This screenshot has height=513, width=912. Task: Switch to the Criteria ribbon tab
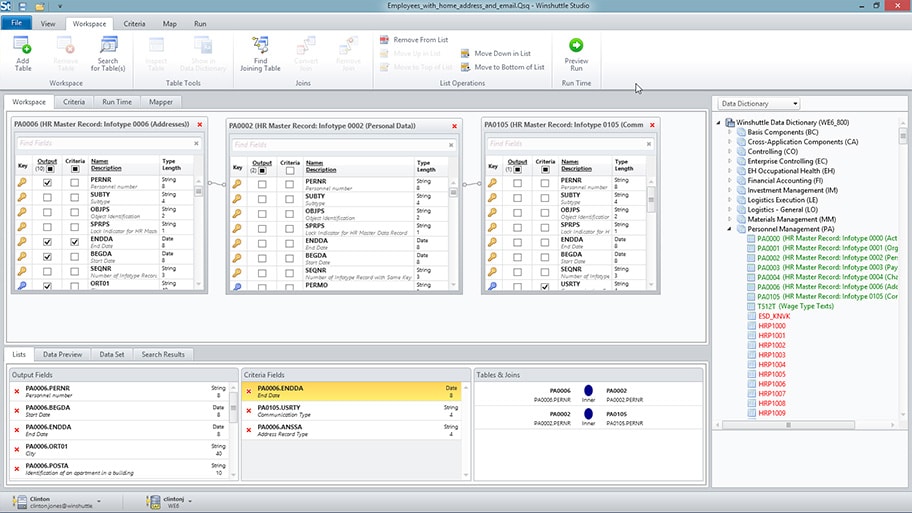pos(133,23)
